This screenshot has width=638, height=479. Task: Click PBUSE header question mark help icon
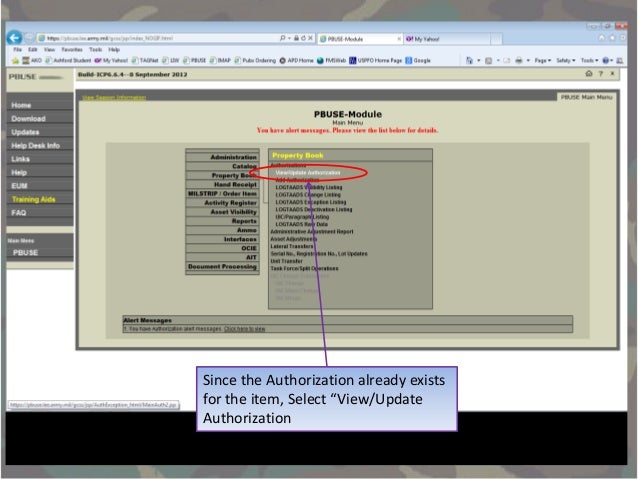coord(601,74)
